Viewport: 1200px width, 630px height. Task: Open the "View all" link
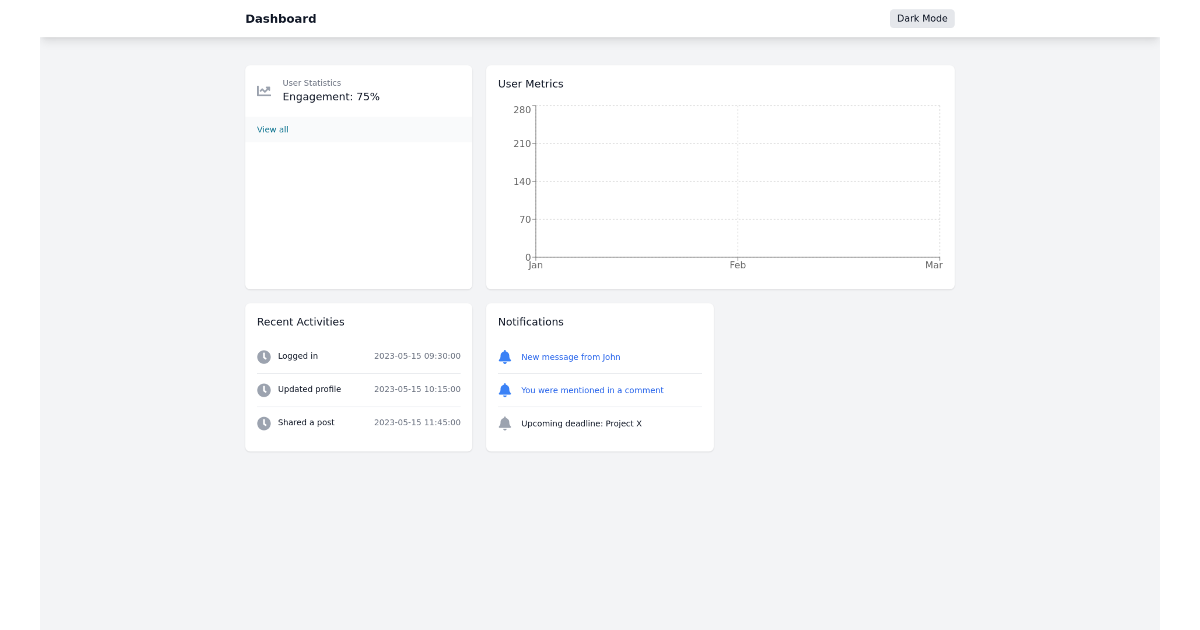271,129
